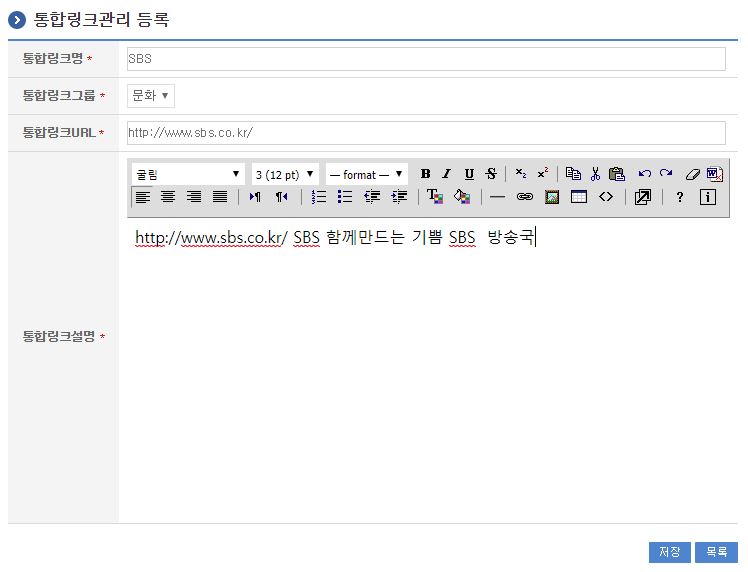
Task: Insert a table in the editor
Action: pos(578,197)
